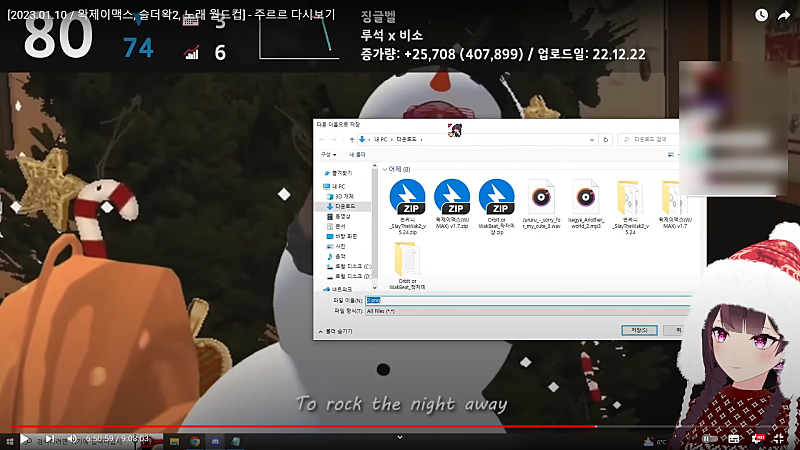Open Chrome from the taskbar
Screen dimensions: 800x450
coord(195,441)
